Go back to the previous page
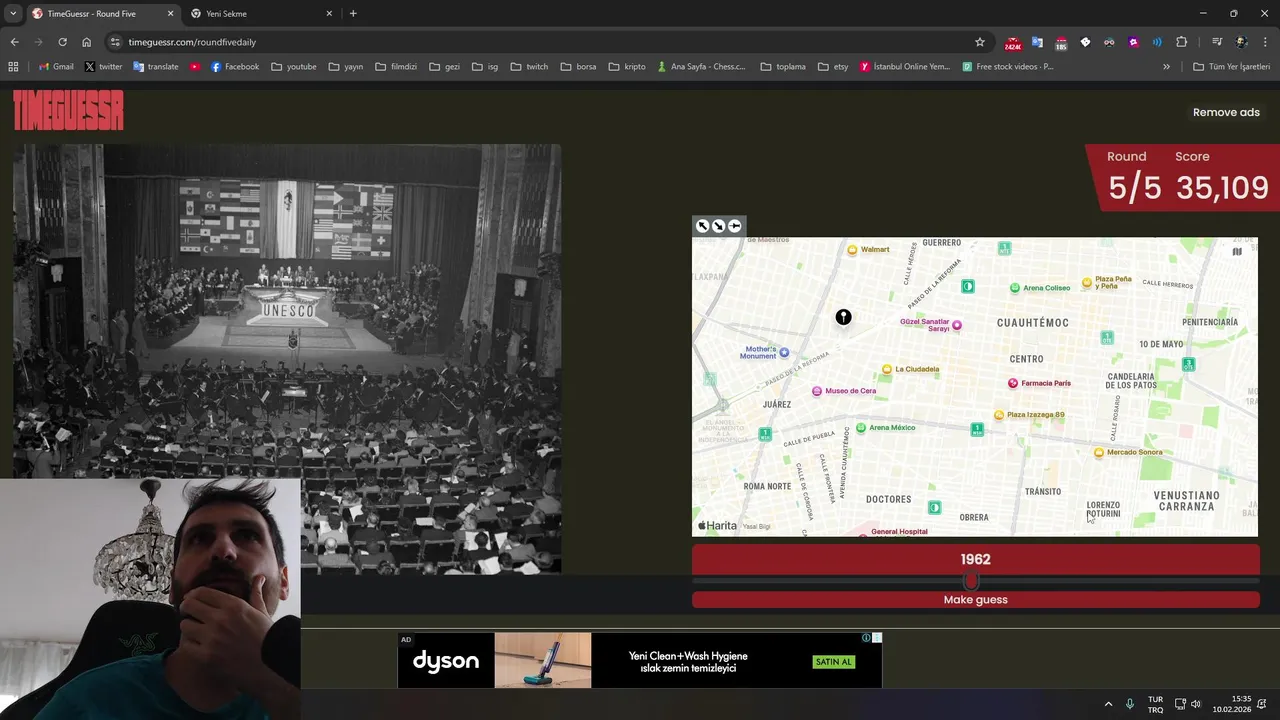Image resolution: width=1280 pixels, height=720 pixels. (14, 42)
